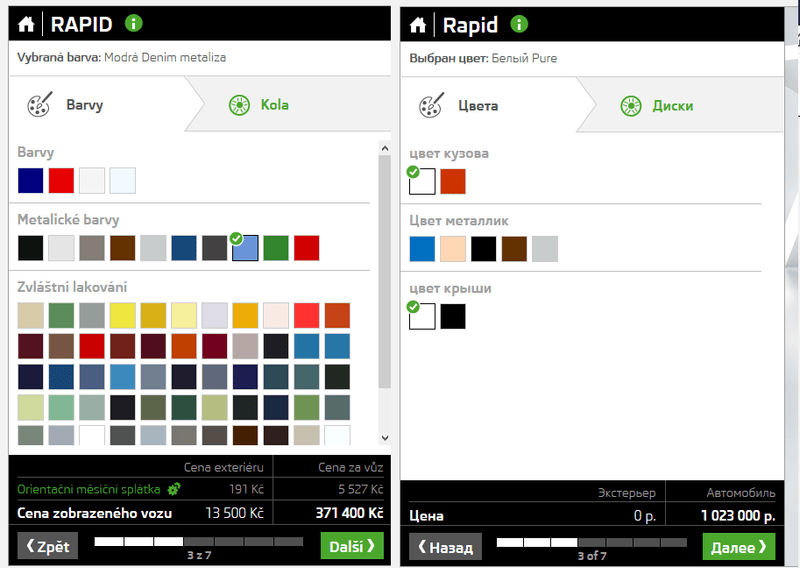Click the 1 023 000 р. car price
Viewport: 800px width, 568px height.
(738, 515)
